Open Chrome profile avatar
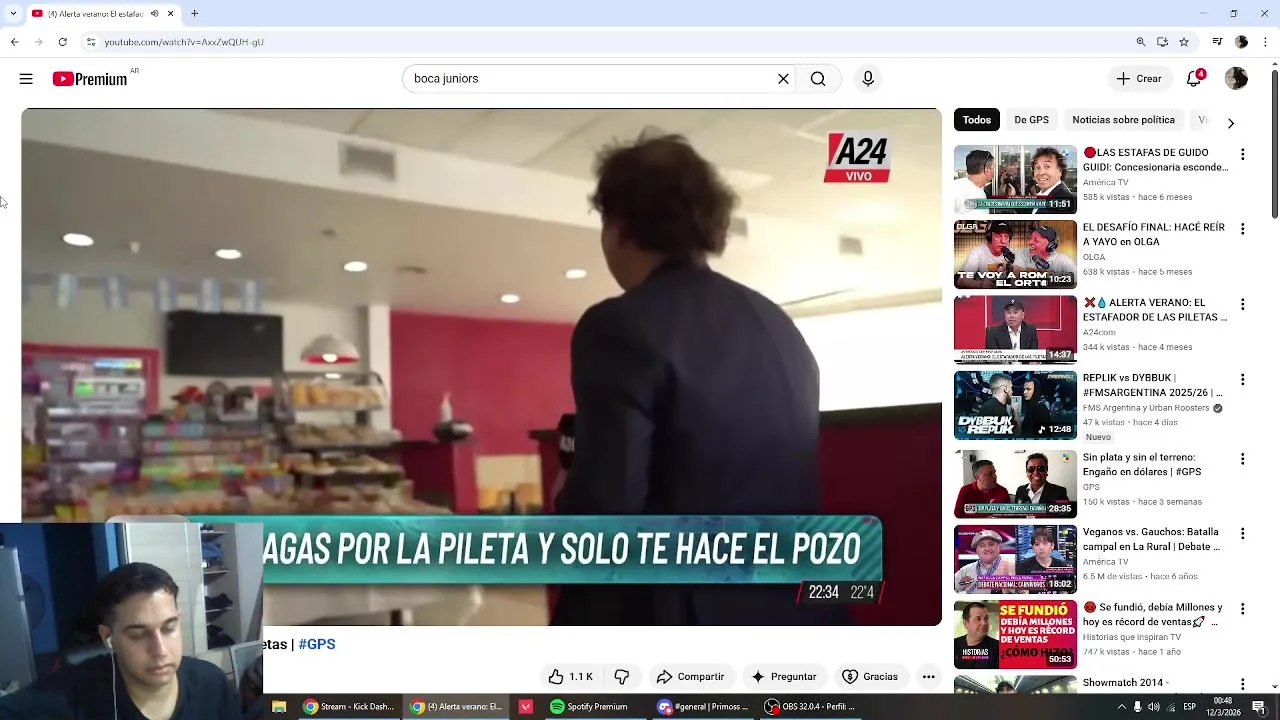 (1241, 42)
